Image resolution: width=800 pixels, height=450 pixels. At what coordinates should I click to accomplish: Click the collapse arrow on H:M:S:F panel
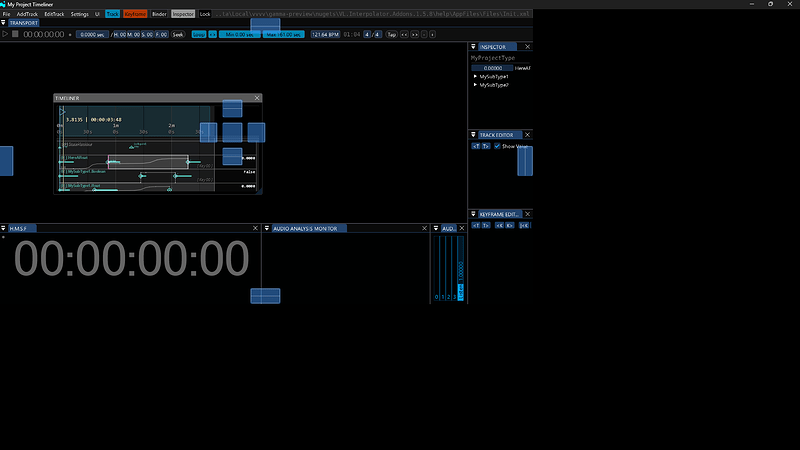coord(4,228)
